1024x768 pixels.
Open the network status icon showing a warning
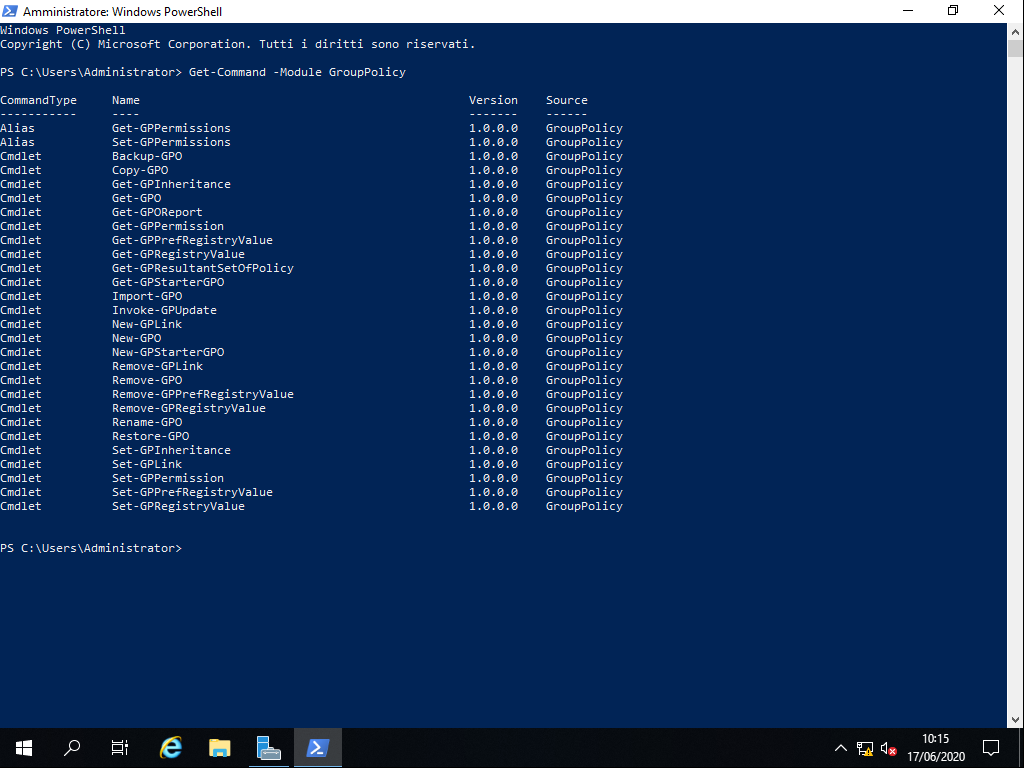click(x=864, y=747)
